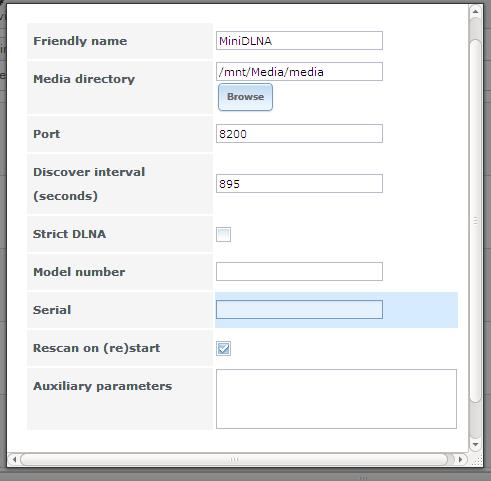Viewport: 491px width, 481px height.
Task: Click the horizontal scrollbar right arrow
Action: click(460, 459)
